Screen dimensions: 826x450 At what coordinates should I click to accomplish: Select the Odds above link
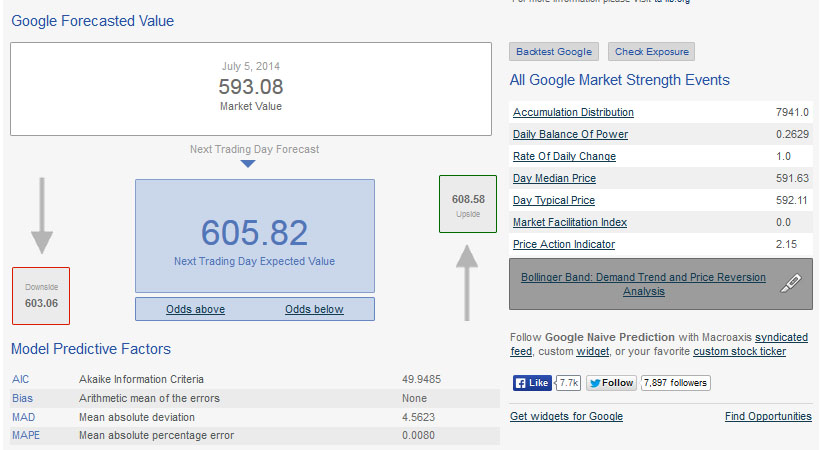(x=195, y=309)
